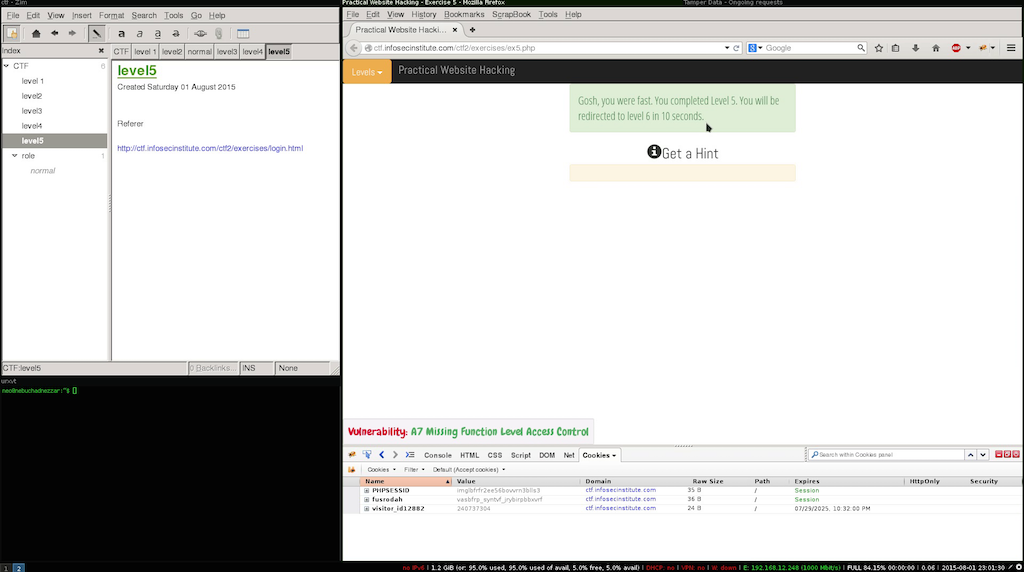Open Cookies panel tab dropdown
1024x572 pixels.
(x=613, y=456)
